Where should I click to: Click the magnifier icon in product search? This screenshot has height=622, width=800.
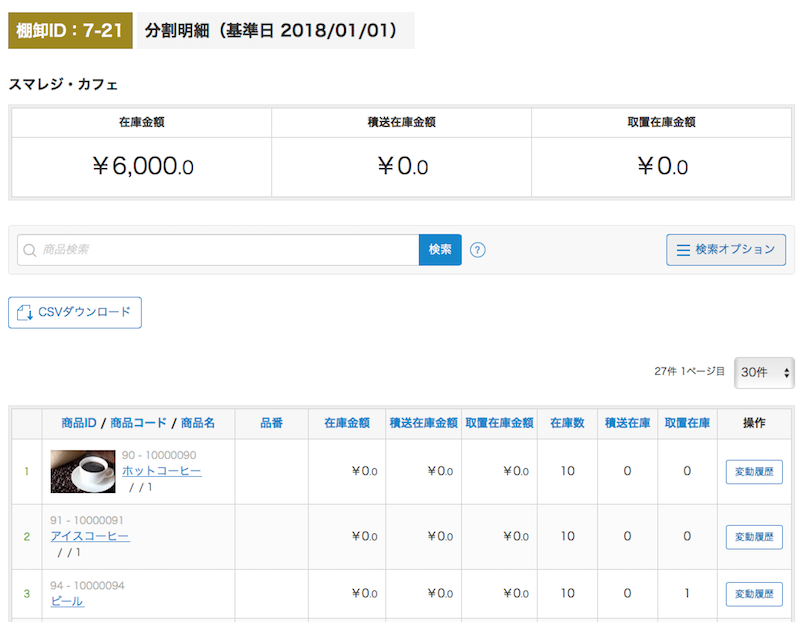click(x=30, y=250)
